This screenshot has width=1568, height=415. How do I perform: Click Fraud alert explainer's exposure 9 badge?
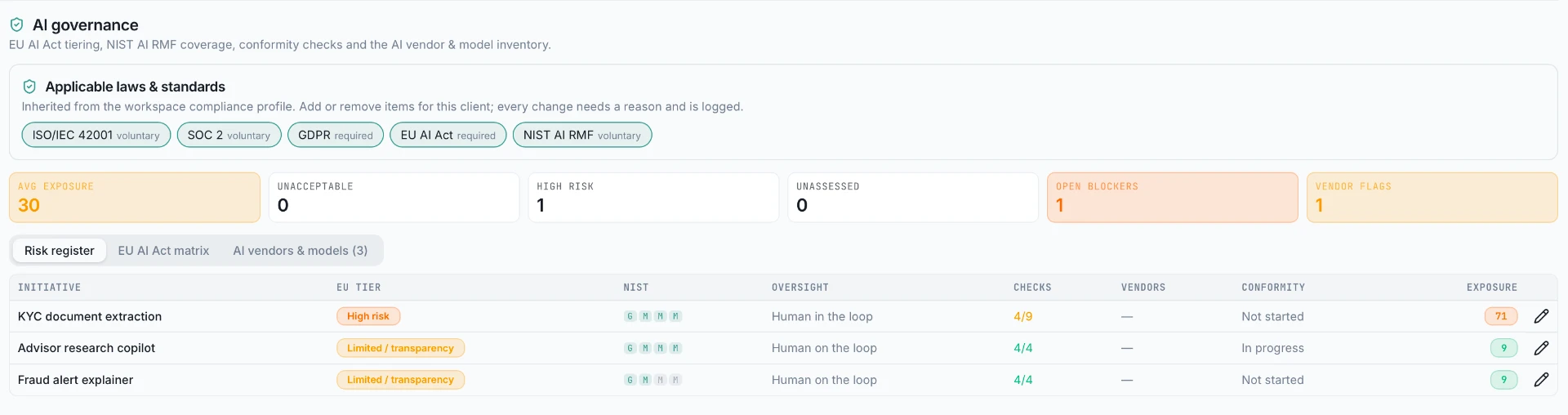1503,380
